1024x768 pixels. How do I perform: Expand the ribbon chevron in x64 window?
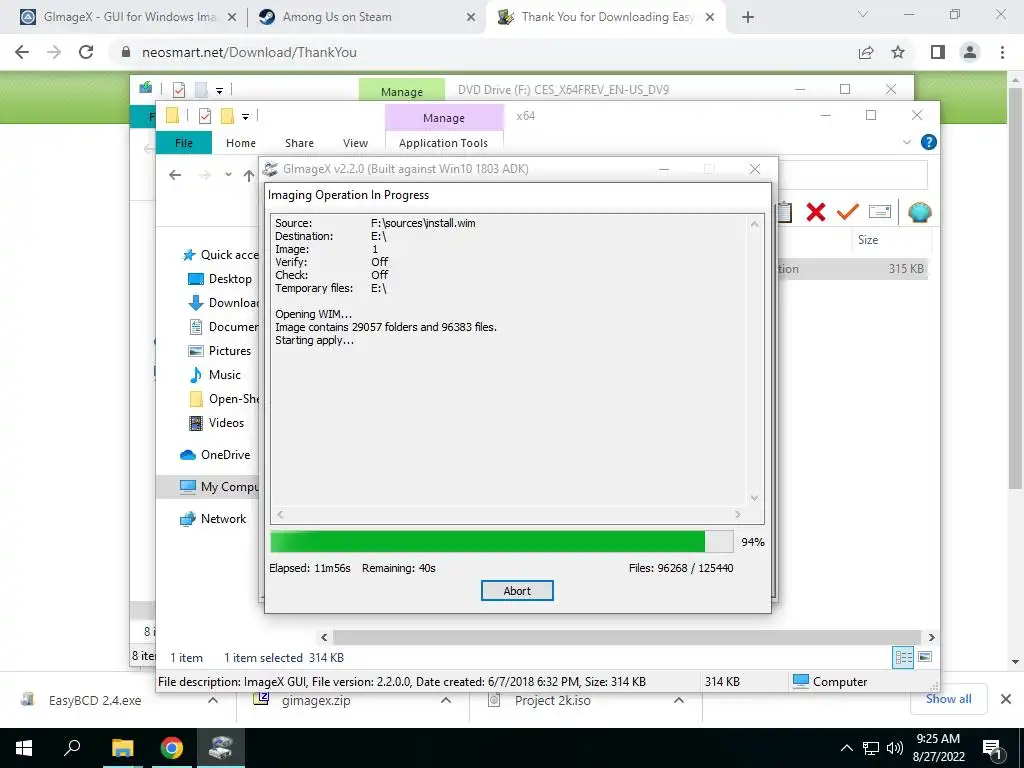click(906, 142)
